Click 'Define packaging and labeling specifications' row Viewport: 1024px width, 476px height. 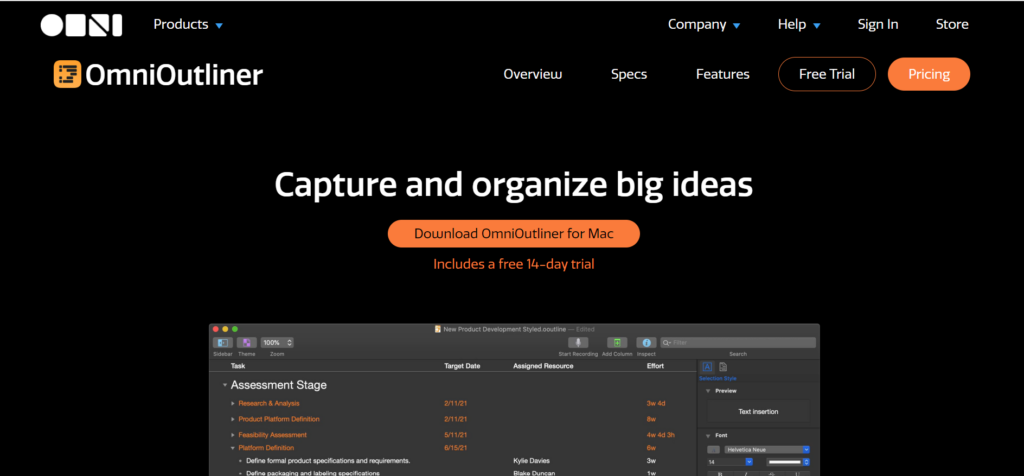coord(313,473)
